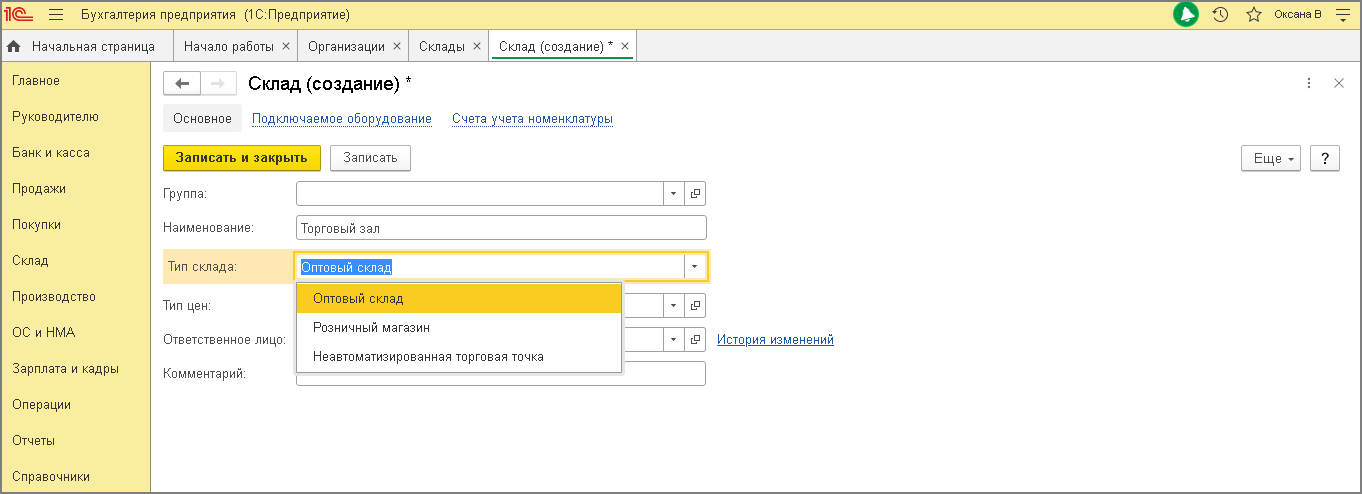Open the История изменений link
1362x494 pixels.
point(775,340)
